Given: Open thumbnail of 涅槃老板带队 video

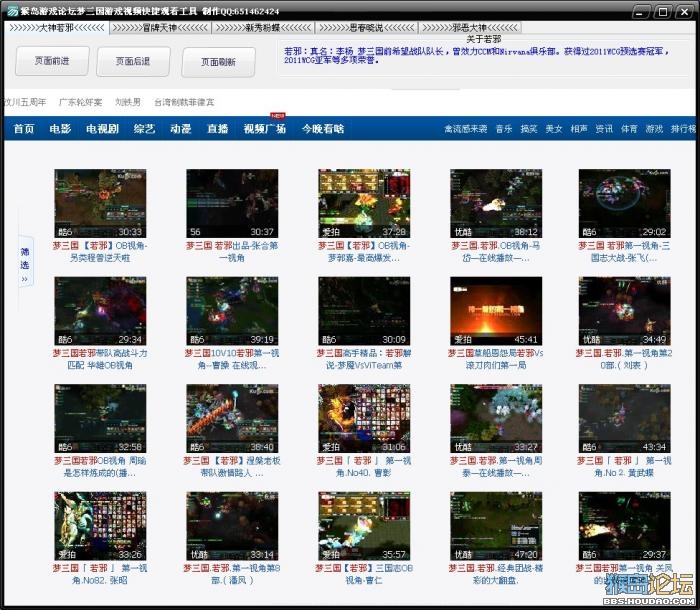Looking at the screenshot, I should (232, 418).
